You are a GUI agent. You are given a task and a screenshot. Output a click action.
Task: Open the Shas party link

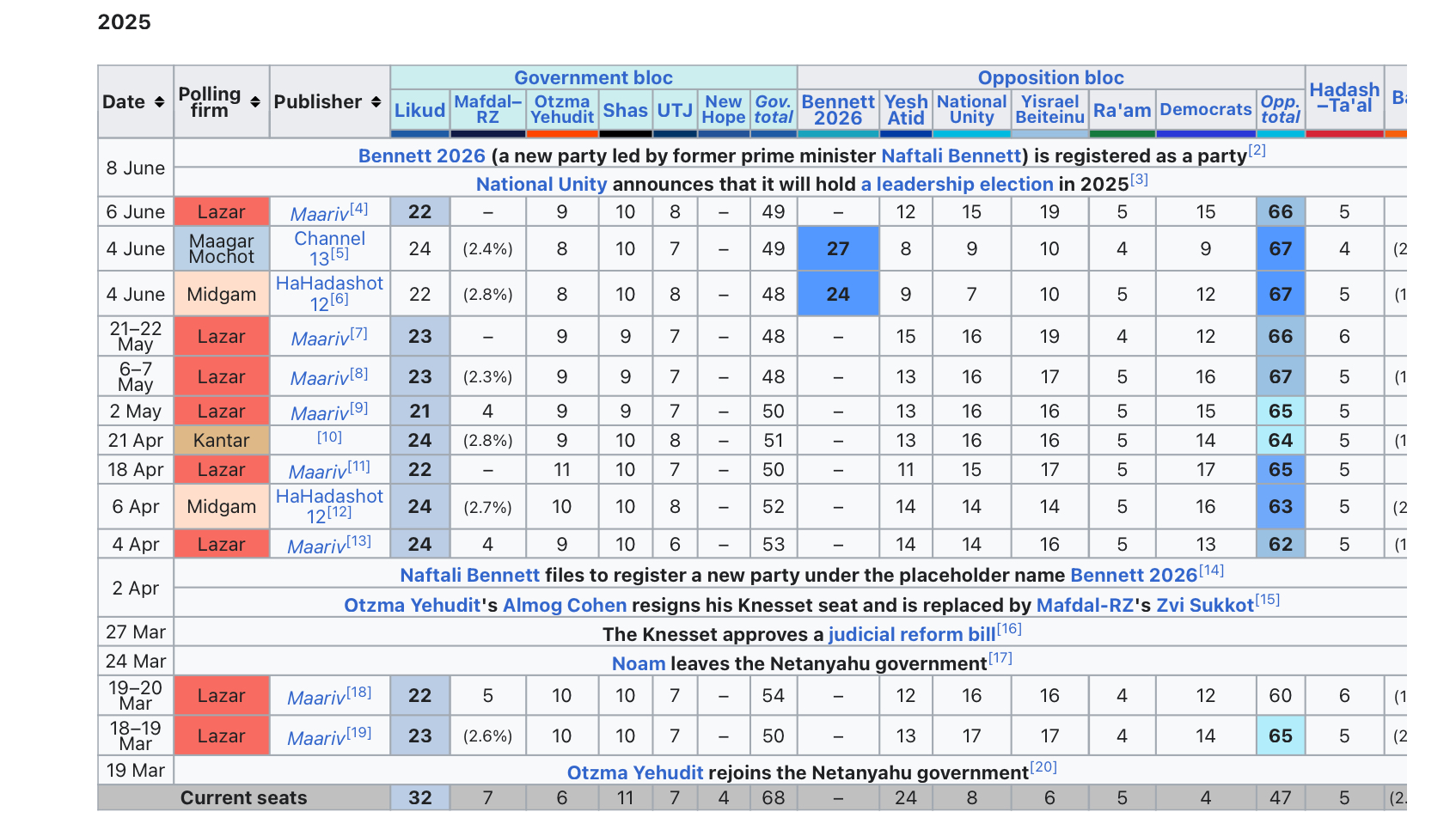point(625,110)
